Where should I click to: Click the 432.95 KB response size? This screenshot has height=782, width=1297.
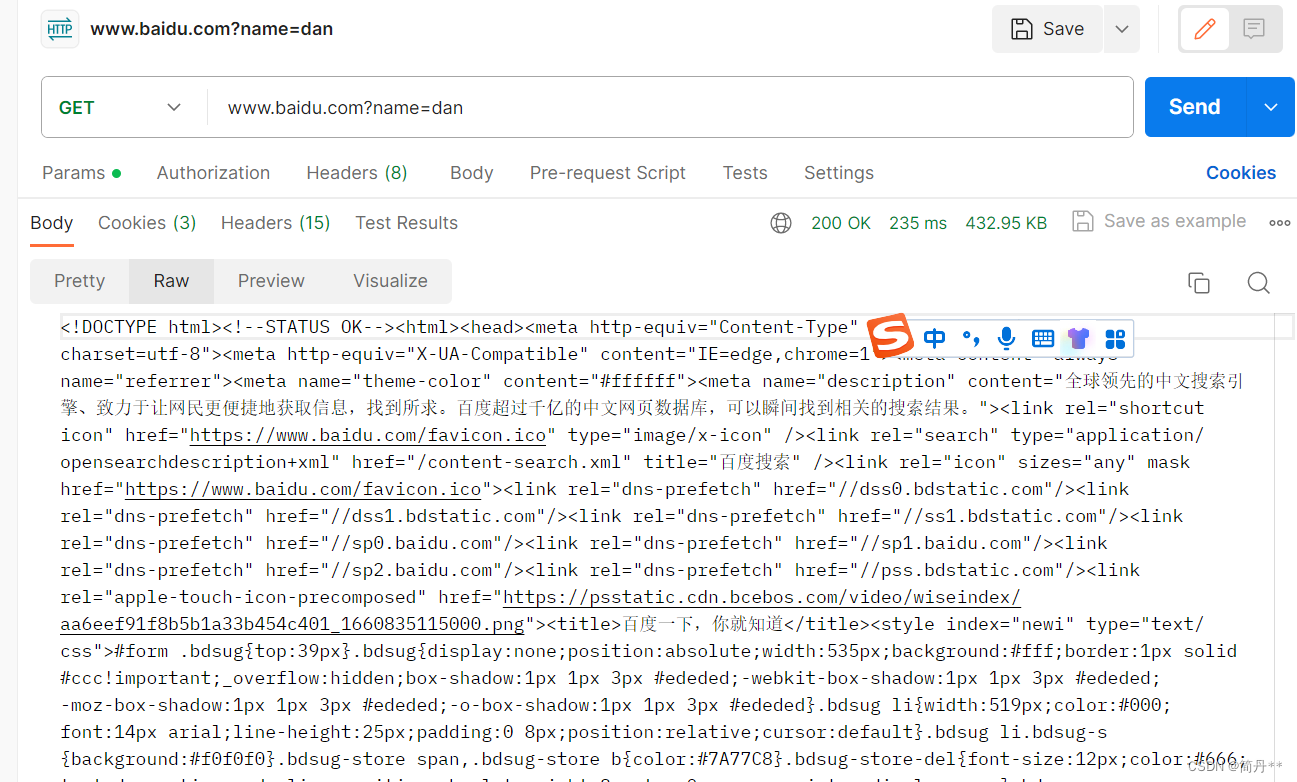[1006, 223]
